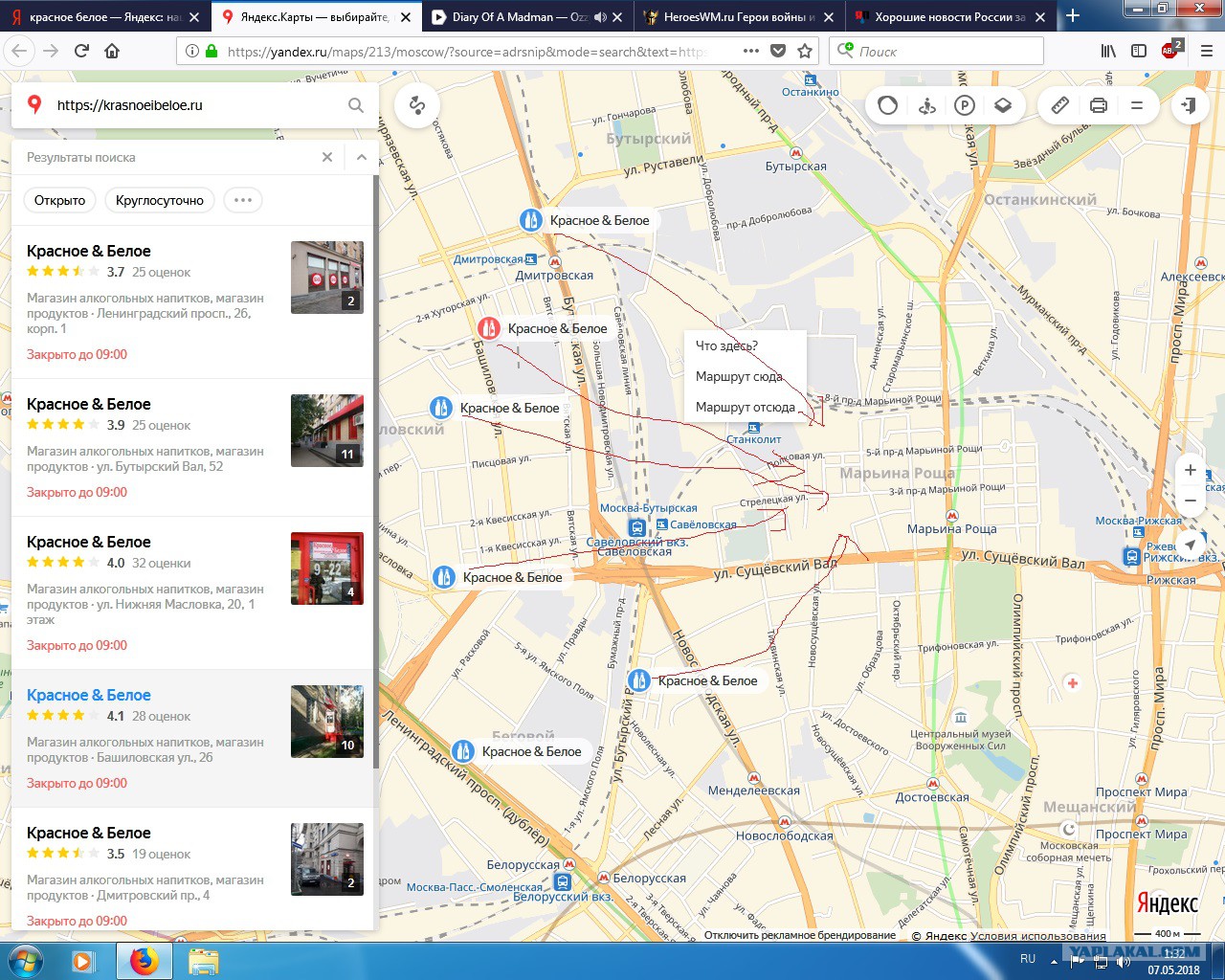Open a new browser tab
The image size is (1225, 980).
click(1073, 16)
